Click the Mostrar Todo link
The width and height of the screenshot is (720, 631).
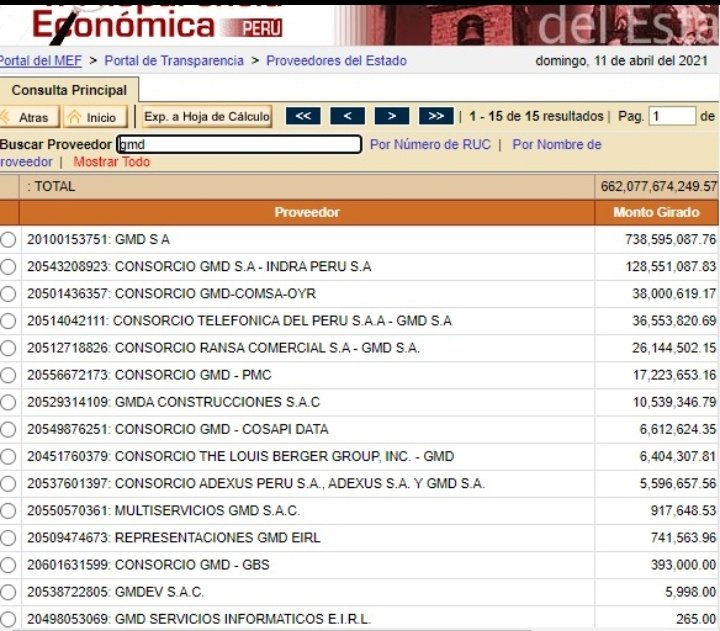(x=112, y=162)
